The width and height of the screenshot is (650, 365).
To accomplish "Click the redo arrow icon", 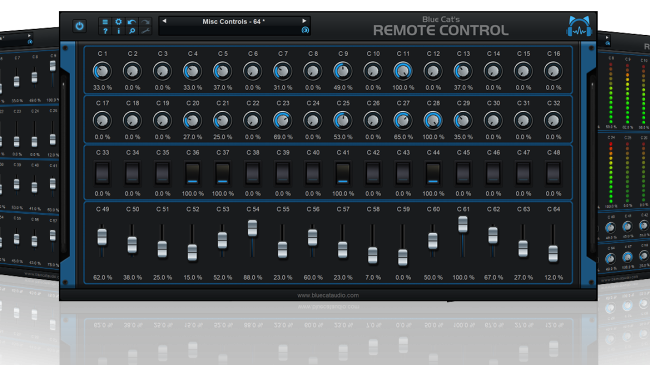I will pos(145,22).
